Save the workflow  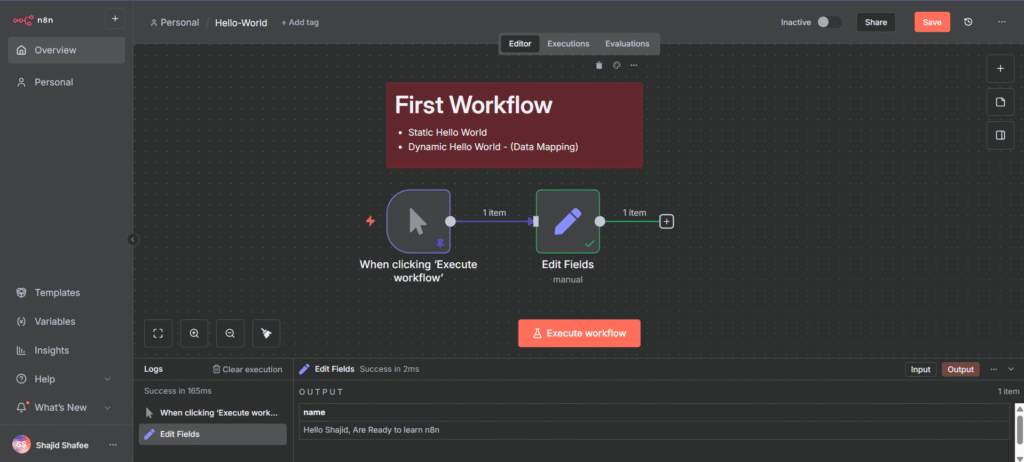[932, 22]
